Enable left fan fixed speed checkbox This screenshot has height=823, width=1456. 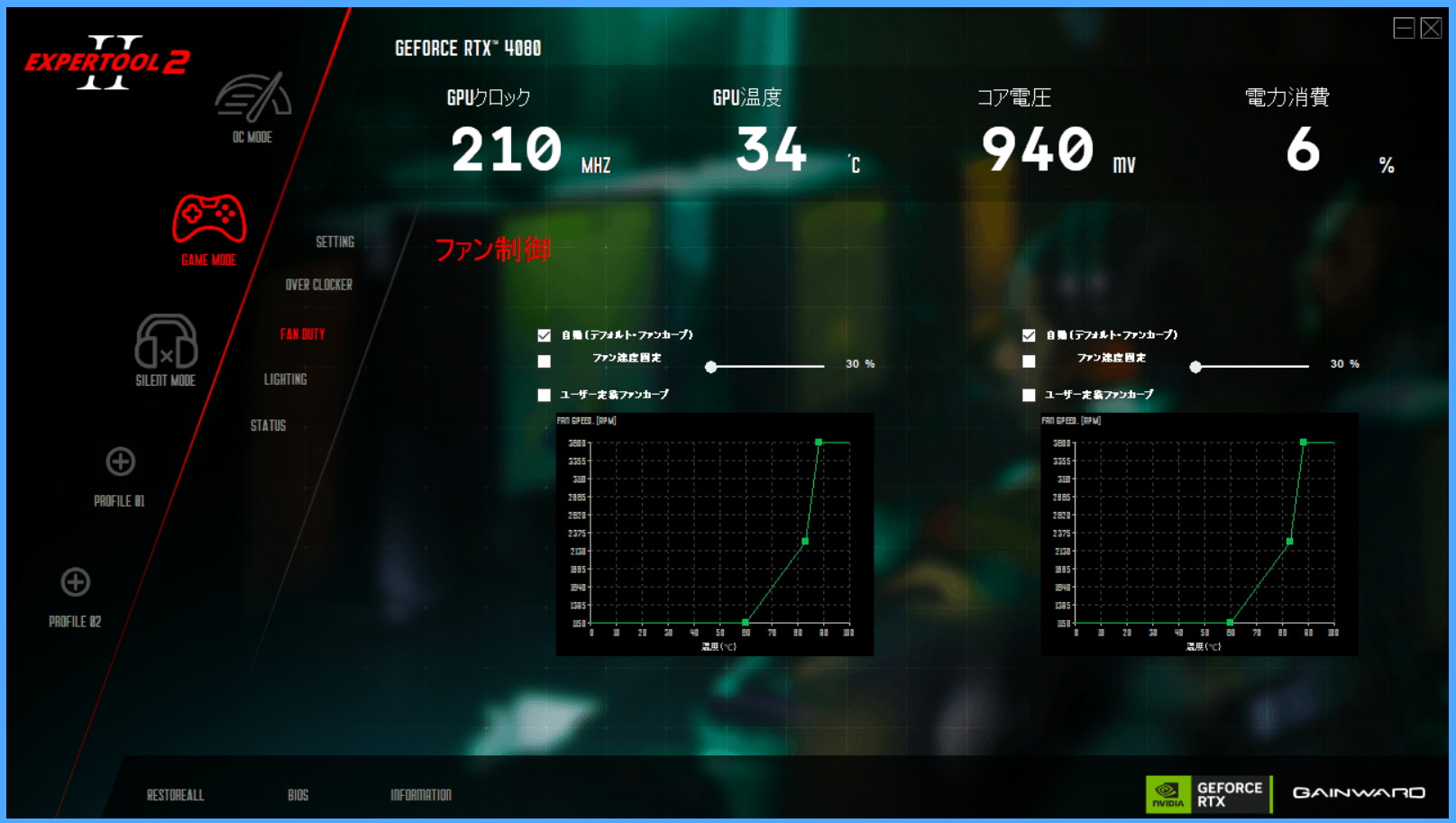pos(545,361)
